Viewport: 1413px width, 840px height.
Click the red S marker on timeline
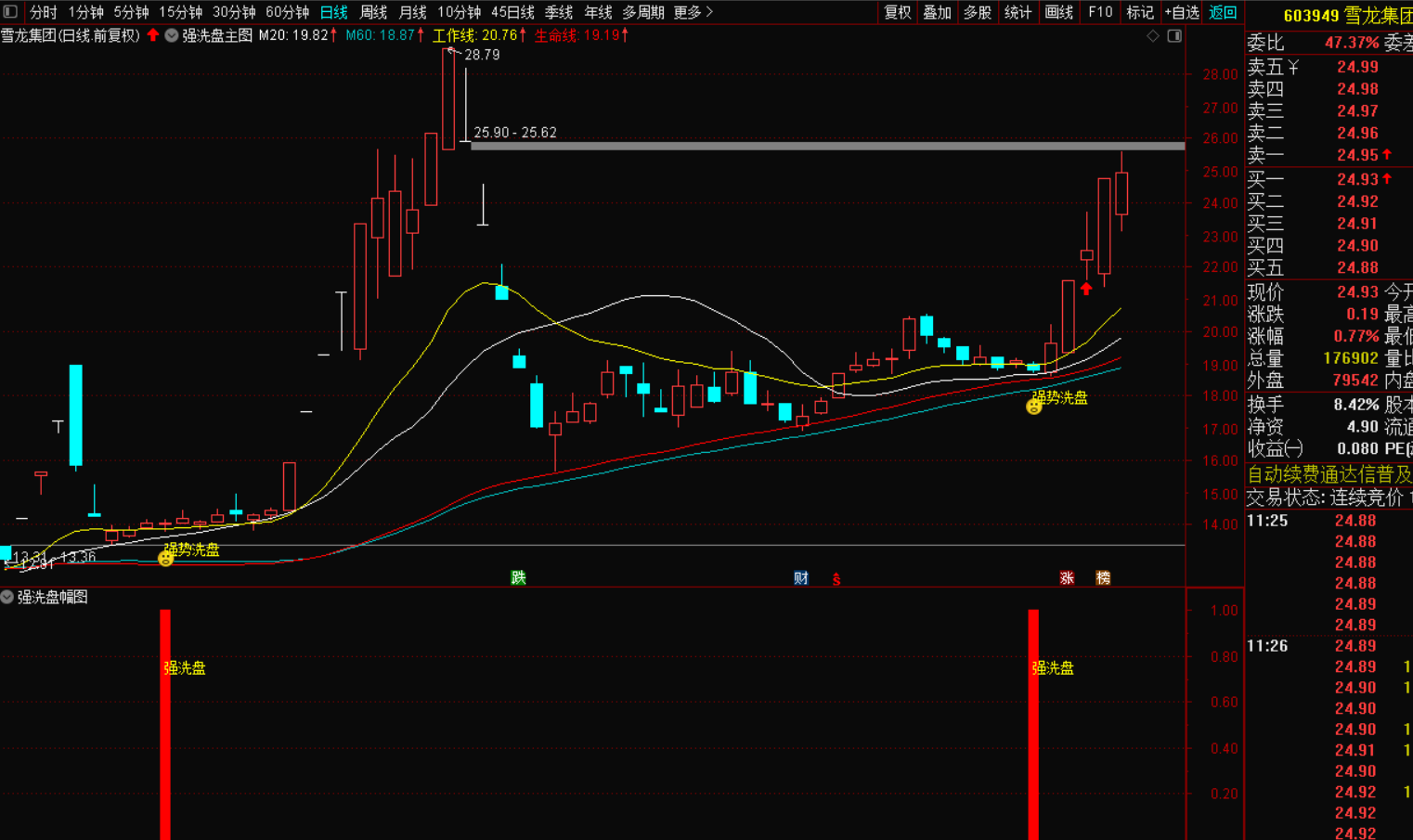pyautogui.click(x=836, y=579)
